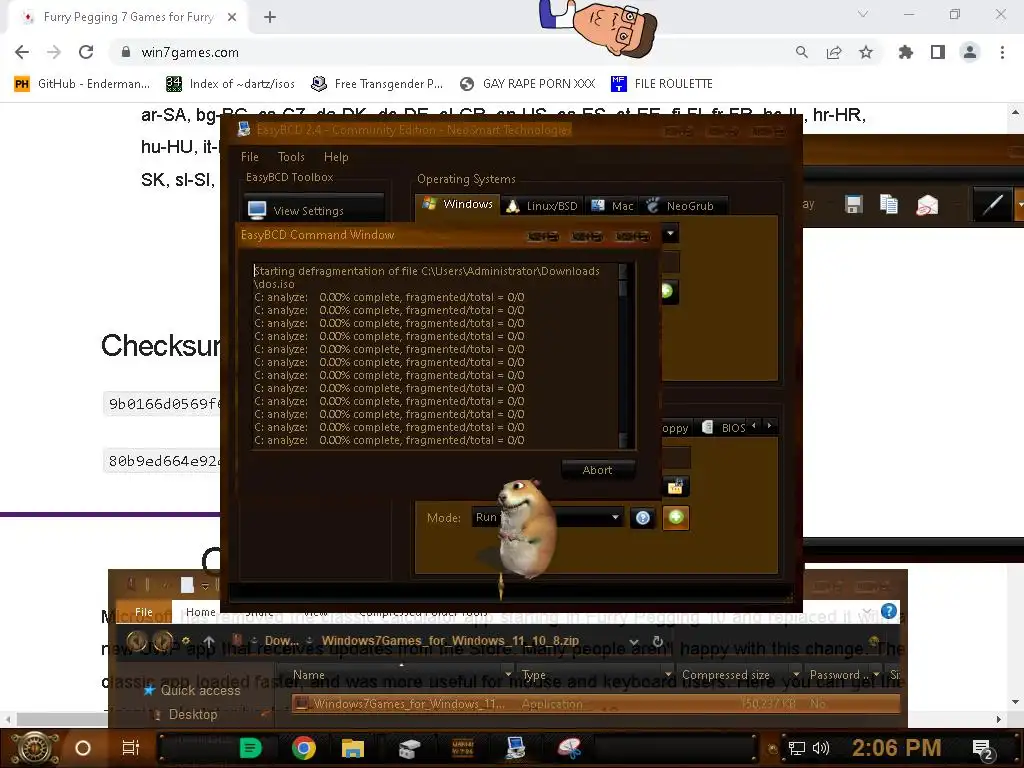
Task: Open the Chrome profile avatar
Action: click(x=970, y=52)
